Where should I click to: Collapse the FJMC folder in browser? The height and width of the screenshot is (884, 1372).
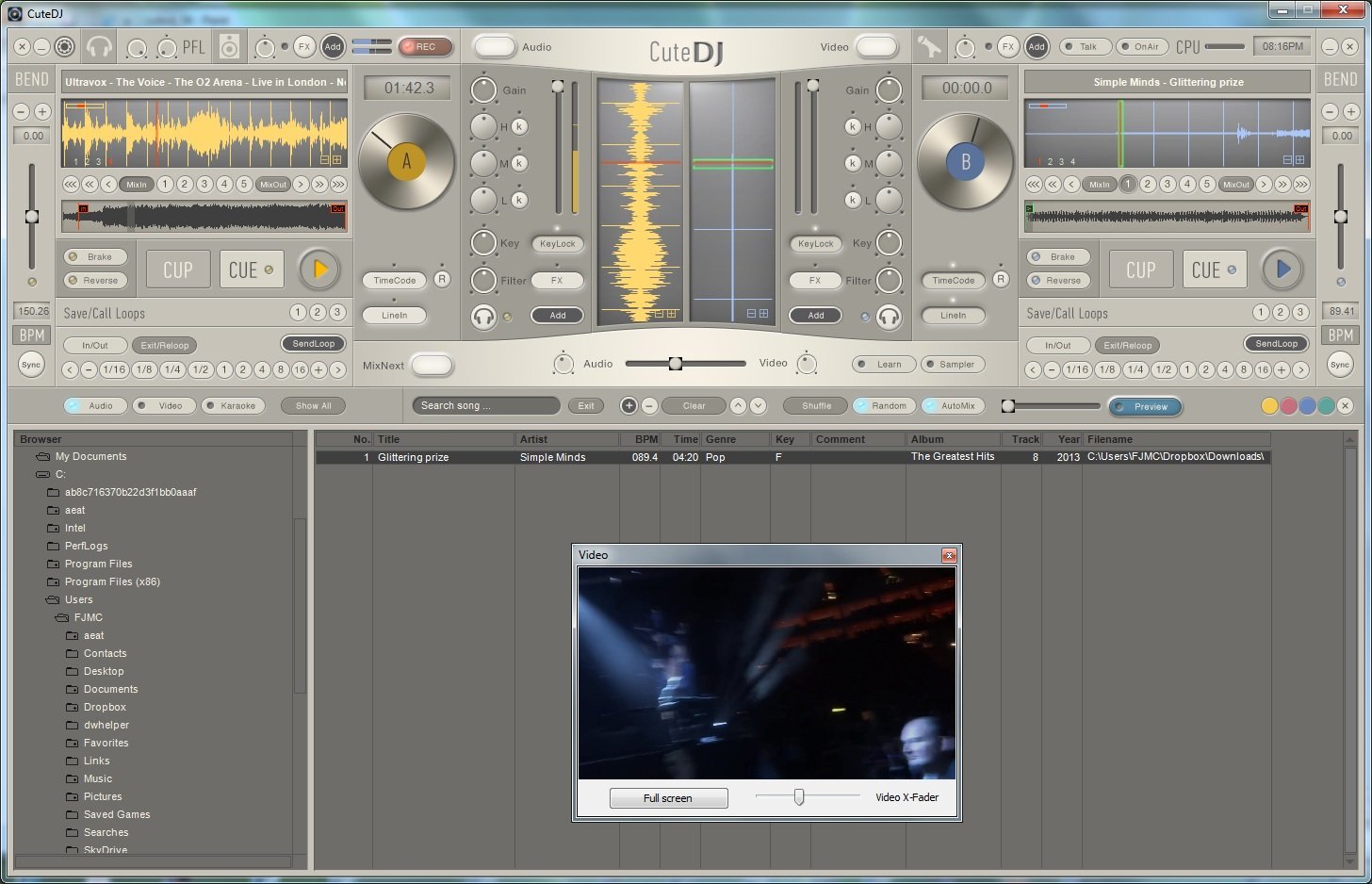click(x=62, y=617)
